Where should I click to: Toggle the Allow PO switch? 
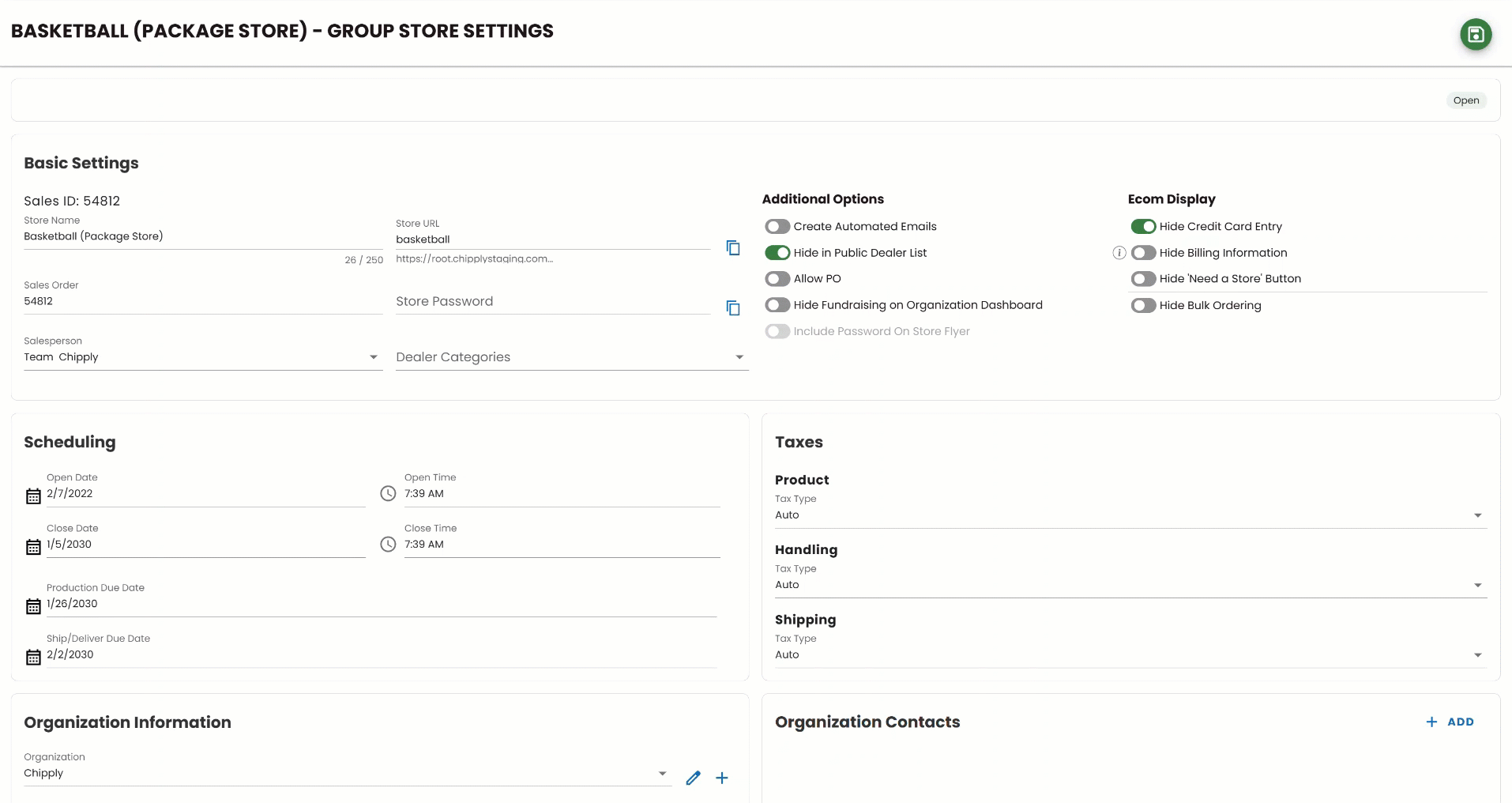(x=777, y=279)
